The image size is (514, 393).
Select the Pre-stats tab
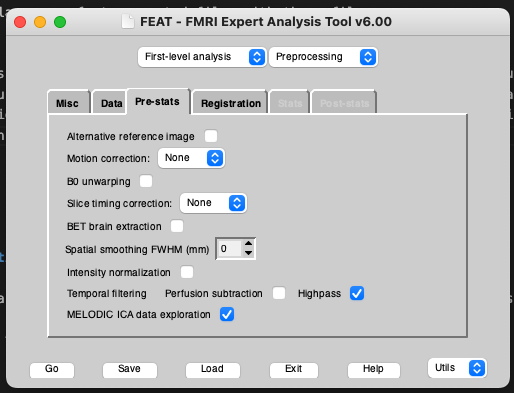[158, 102]
